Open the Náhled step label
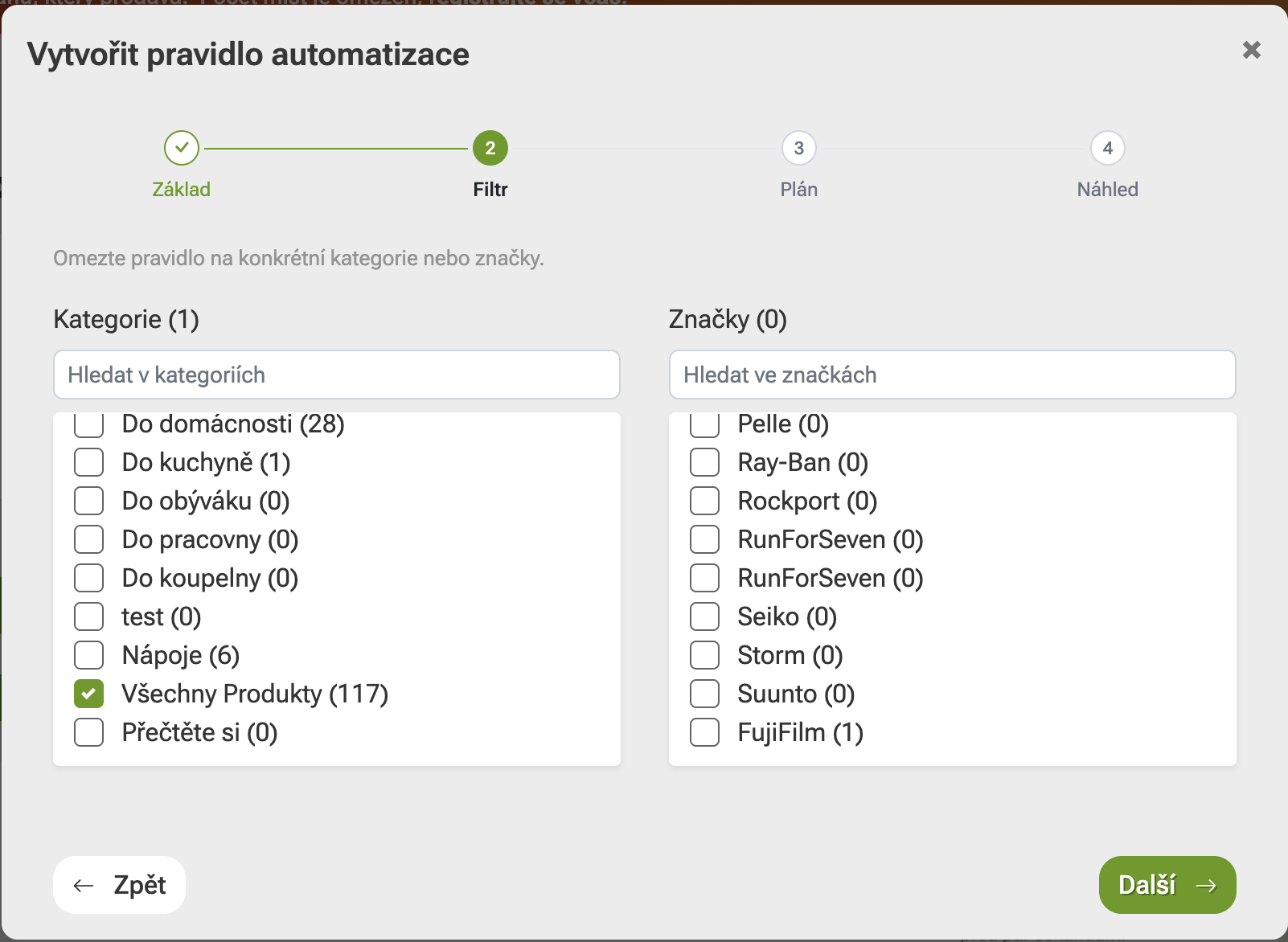Screen dimensions: 1288x942 1108,190
